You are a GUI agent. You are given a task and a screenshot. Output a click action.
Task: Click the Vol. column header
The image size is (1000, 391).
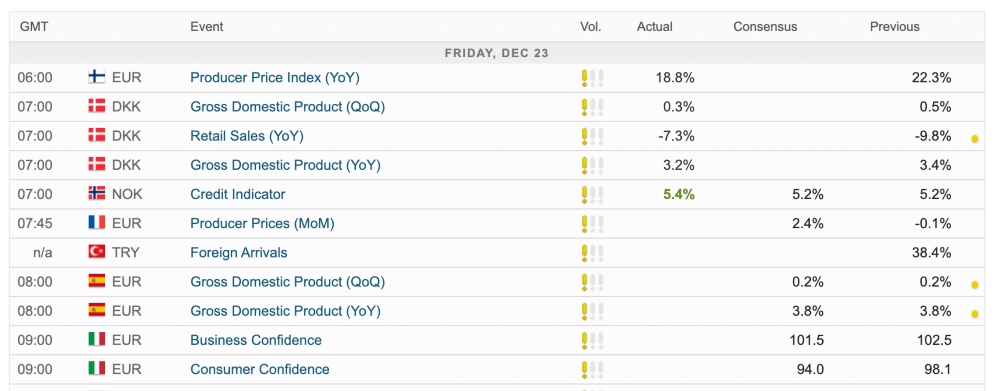pos(591,27)
